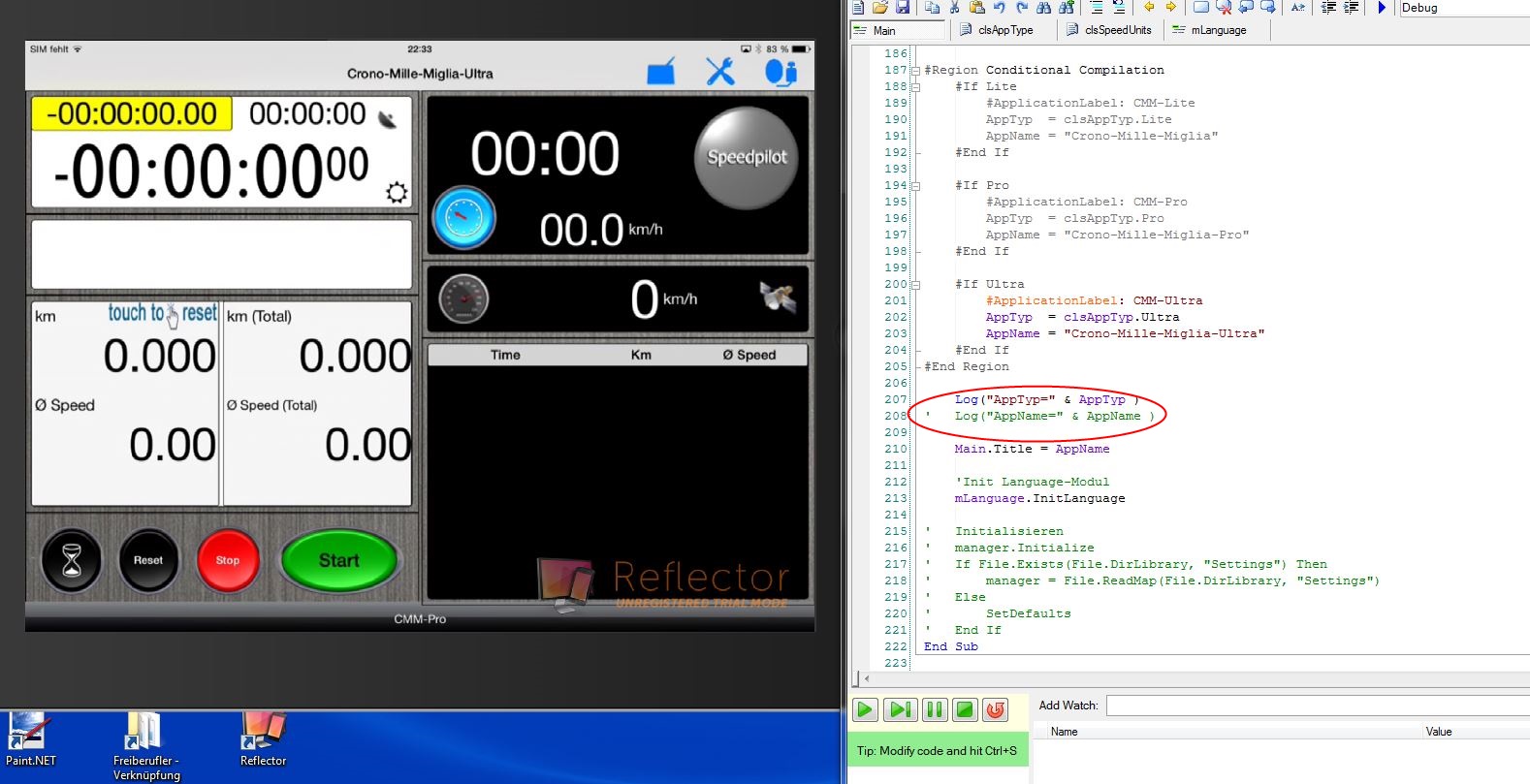This screenshot has height=784, width=1530.
Task: Open the blue wrench tools icon
Action: [720, 72]
